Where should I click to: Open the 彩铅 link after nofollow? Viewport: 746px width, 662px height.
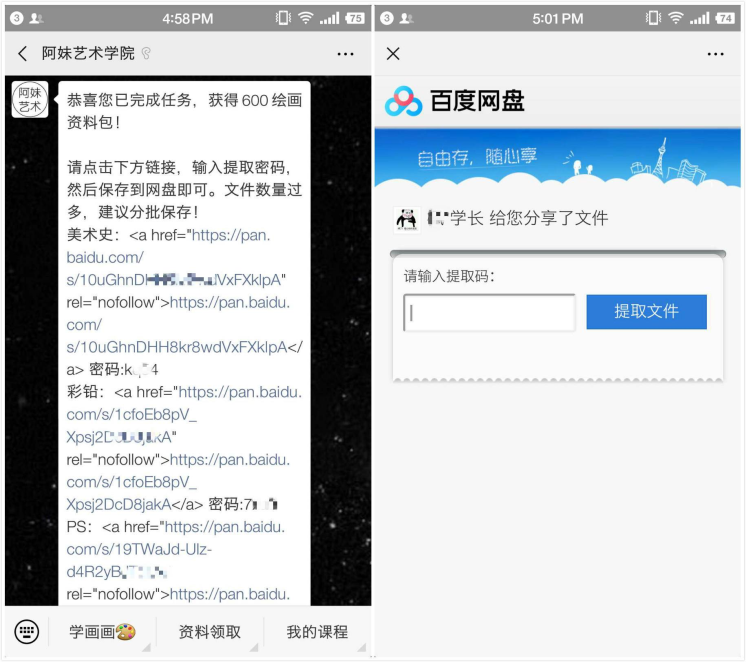coord(178,482)
